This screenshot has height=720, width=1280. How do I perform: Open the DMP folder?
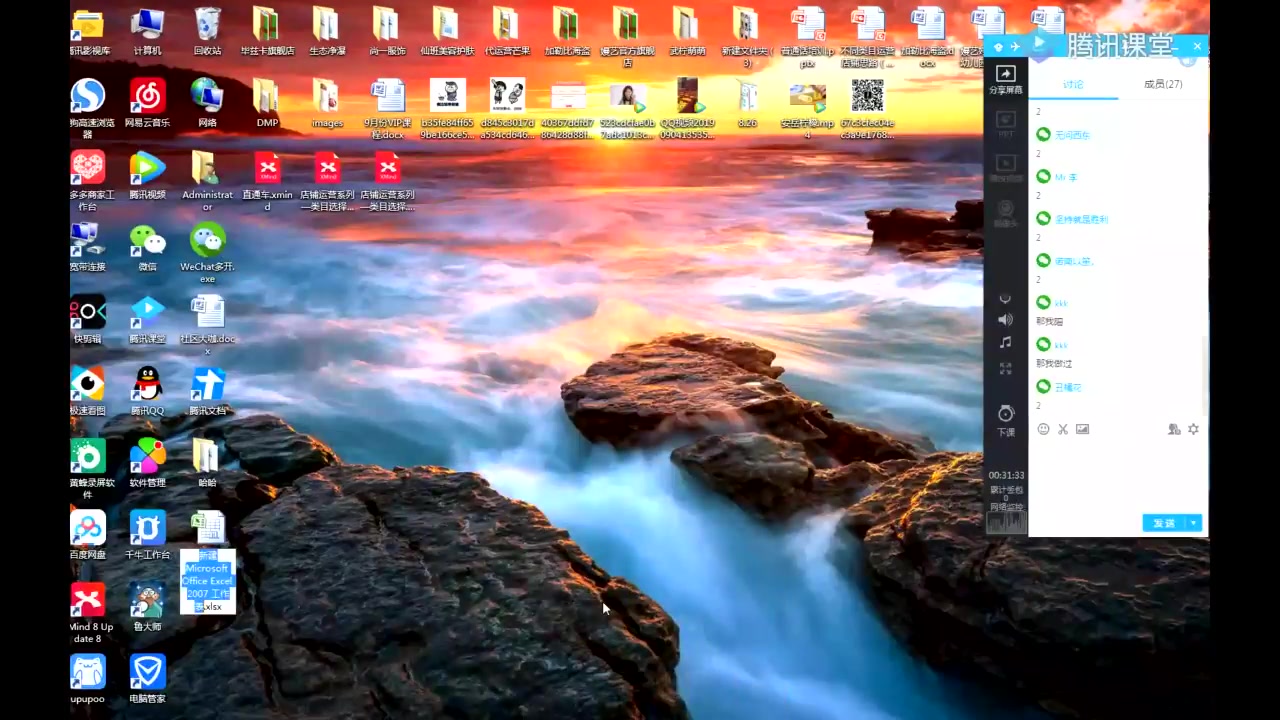pos(267,103)
